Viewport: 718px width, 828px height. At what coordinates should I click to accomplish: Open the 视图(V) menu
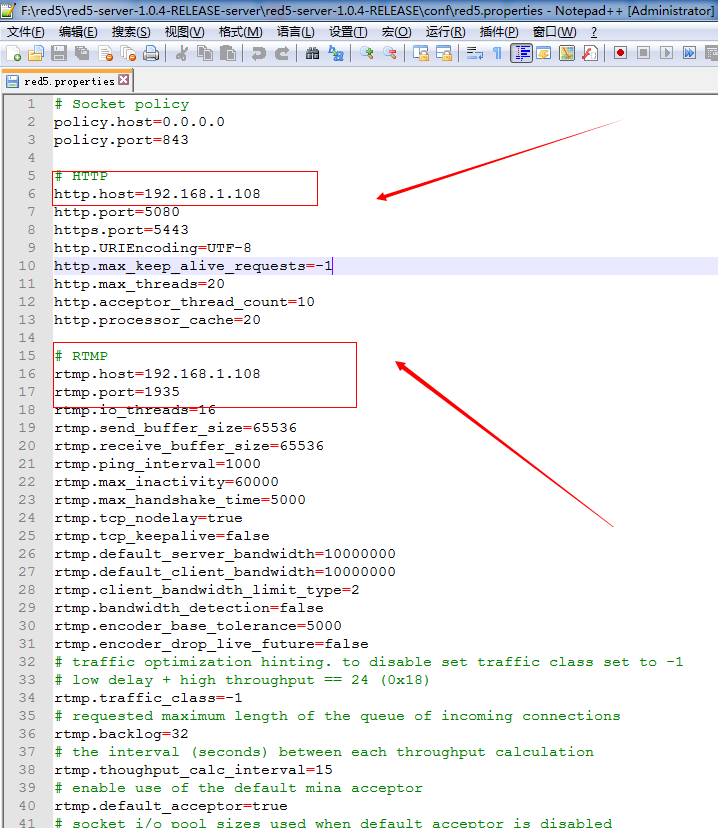(184, 32)
